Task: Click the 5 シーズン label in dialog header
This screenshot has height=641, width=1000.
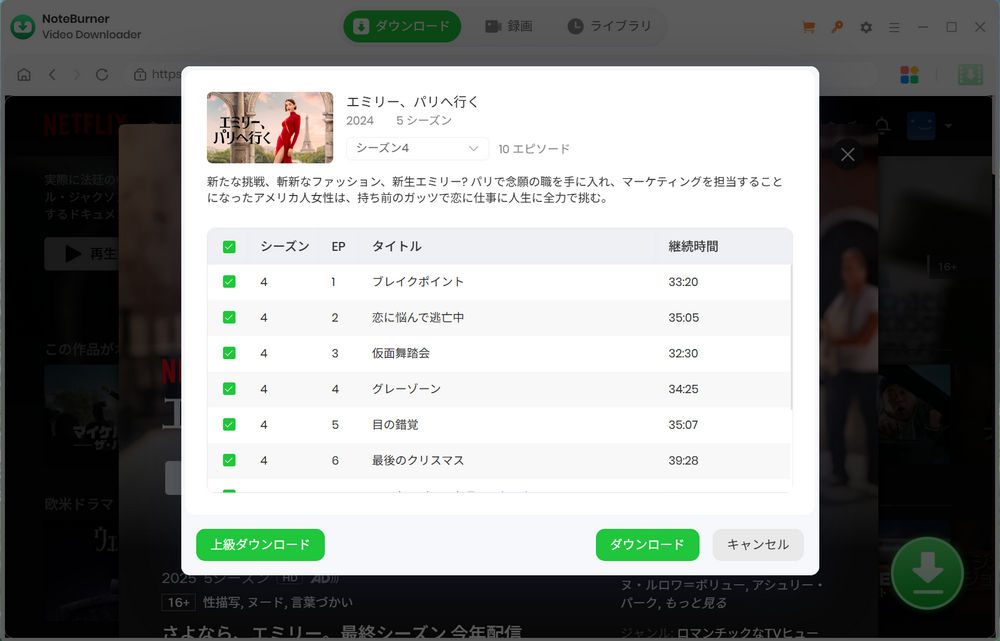Action: pyautogui.click(x=423, y=121)
